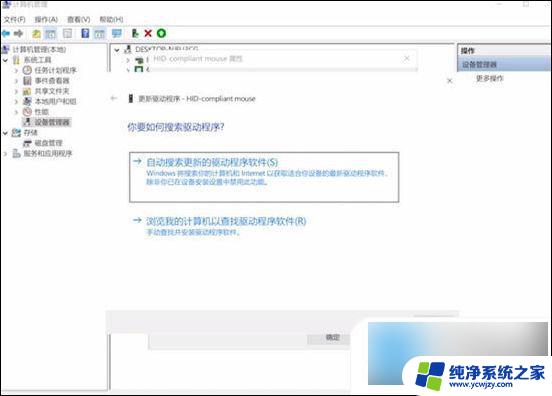Expand the 本地用户和组 tree node

[x=16, y=102]
